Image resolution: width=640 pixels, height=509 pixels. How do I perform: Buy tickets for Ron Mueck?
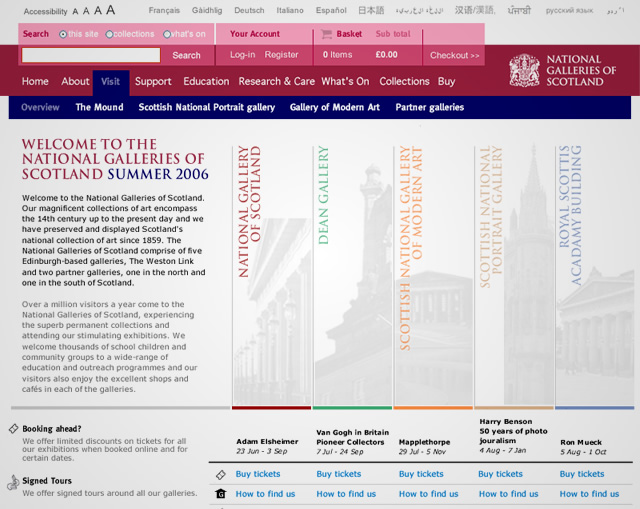click(x=582, y=474)
